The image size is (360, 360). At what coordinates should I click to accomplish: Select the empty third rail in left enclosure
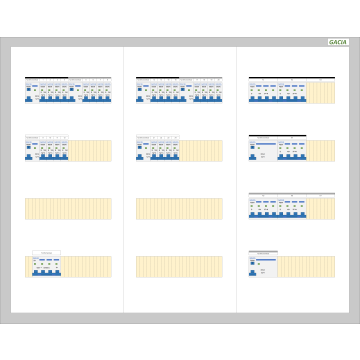click(x=68, y=209)
